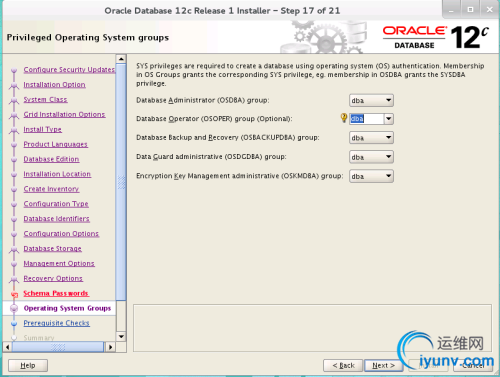
Task: Expand the OSOPER group dropdown arrow
Action: tap(388, 119)
